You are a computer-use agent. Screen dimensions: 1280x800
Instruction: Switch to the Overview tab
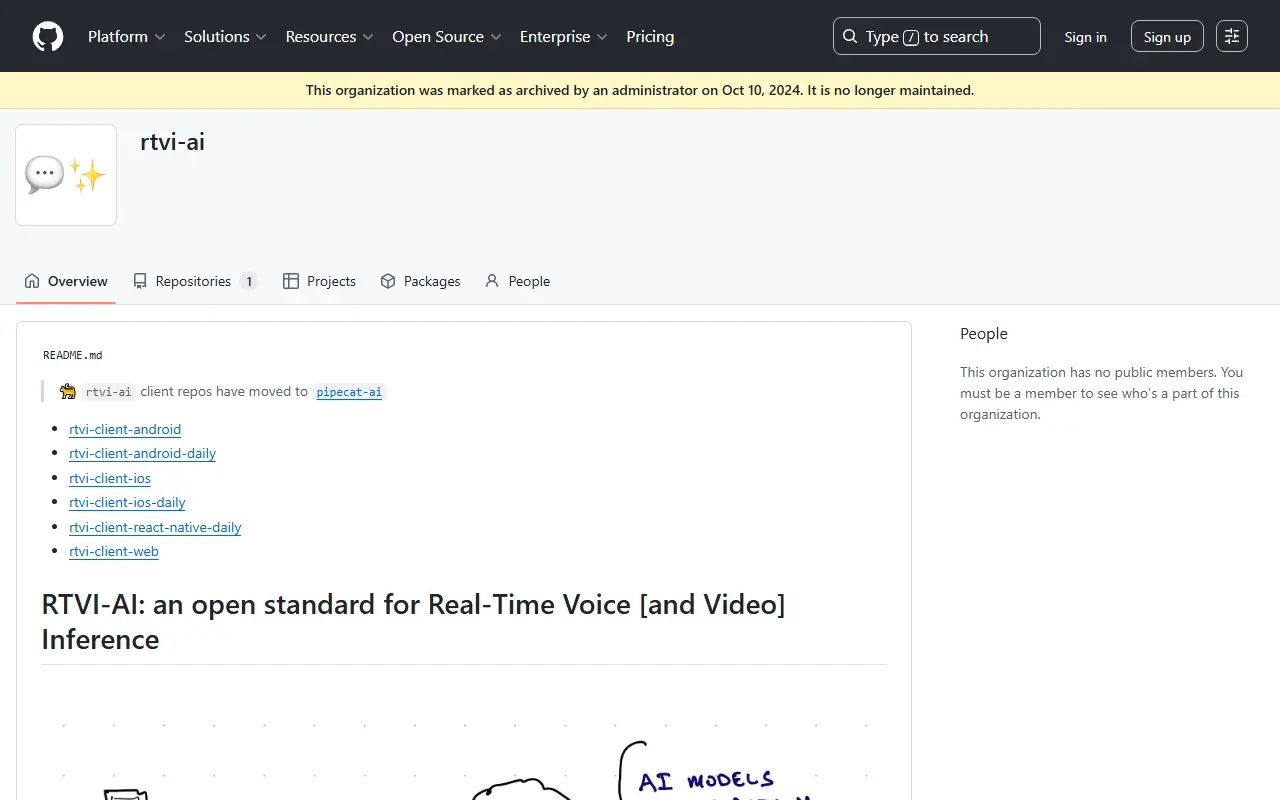point(66,281)
